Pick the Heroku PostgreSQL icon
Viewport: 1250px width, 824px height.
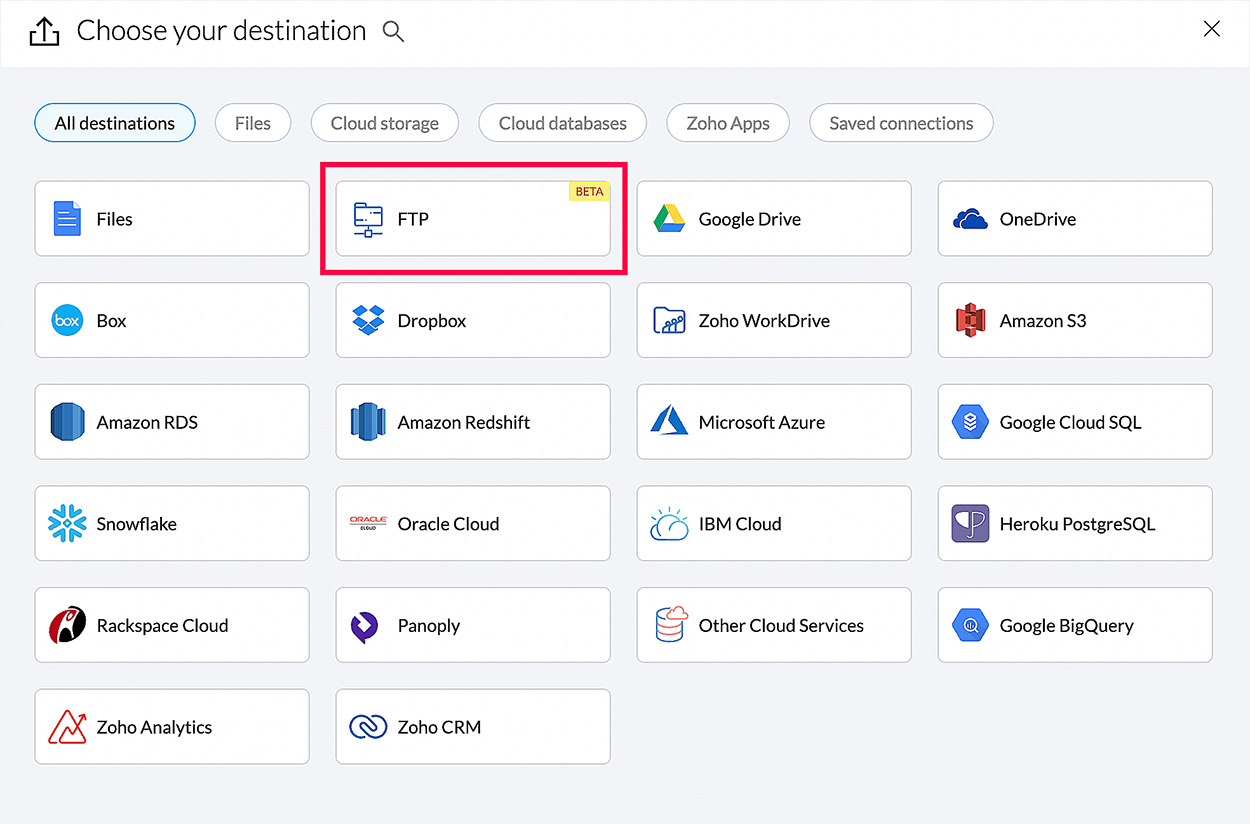pyautogui.click(x=970, y=524)
